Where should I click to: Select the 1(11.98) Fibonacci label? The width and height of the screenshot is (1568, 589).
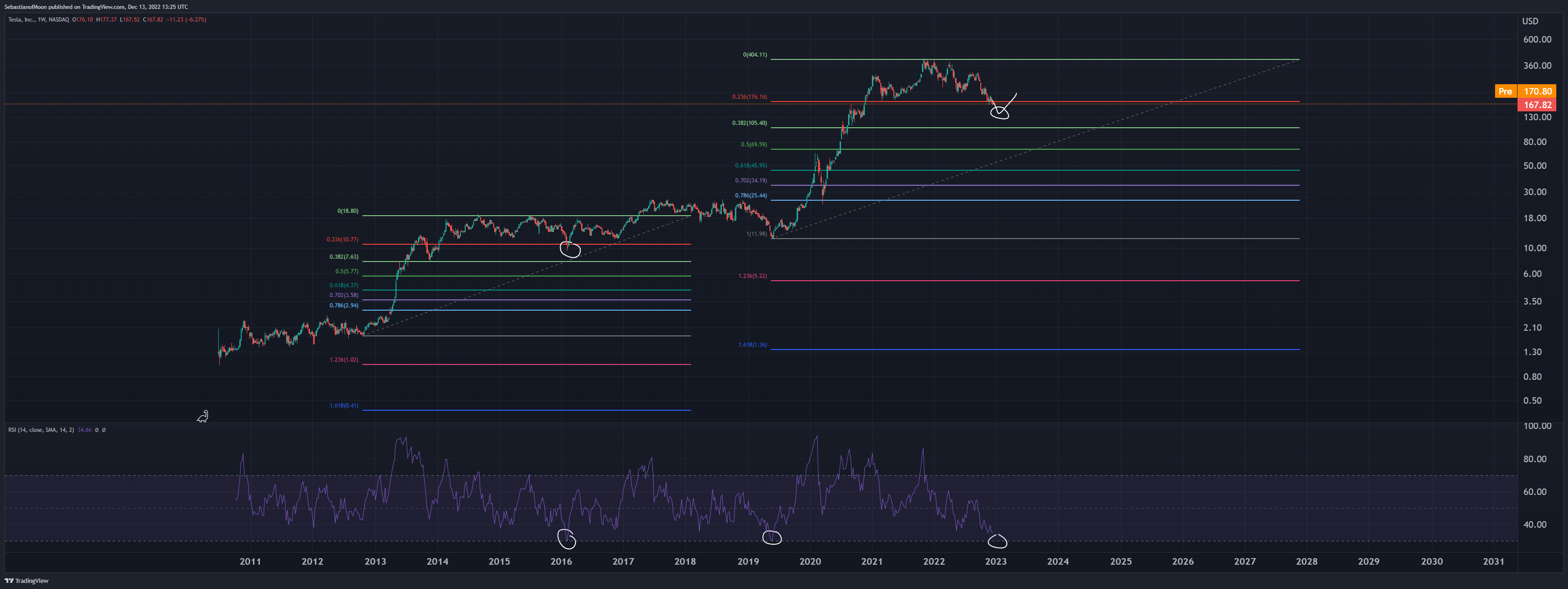point(756,234)
